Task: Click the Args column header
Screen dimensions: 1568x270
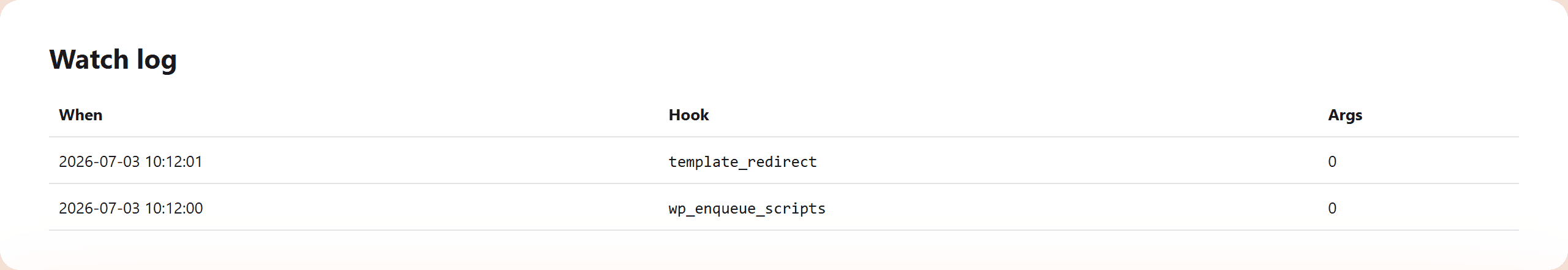Action: (1345, 115)
